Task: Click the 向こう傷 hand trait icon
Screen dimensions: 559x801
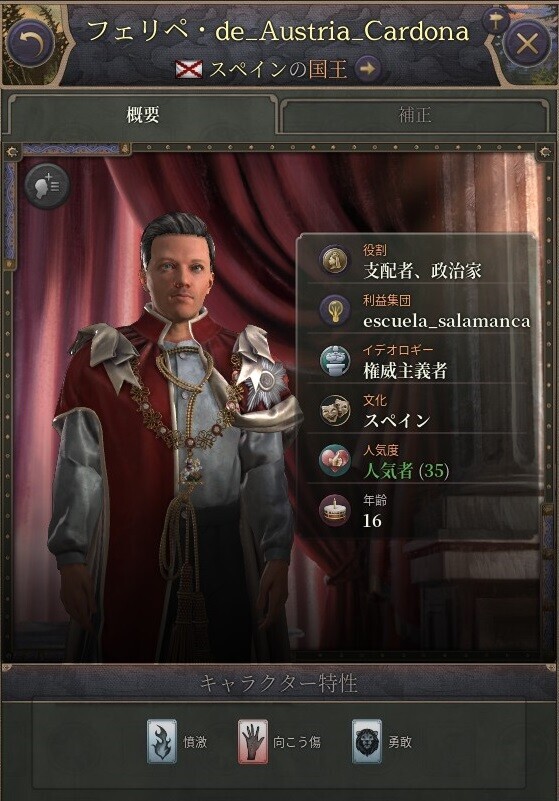Action: coord(253,741)
